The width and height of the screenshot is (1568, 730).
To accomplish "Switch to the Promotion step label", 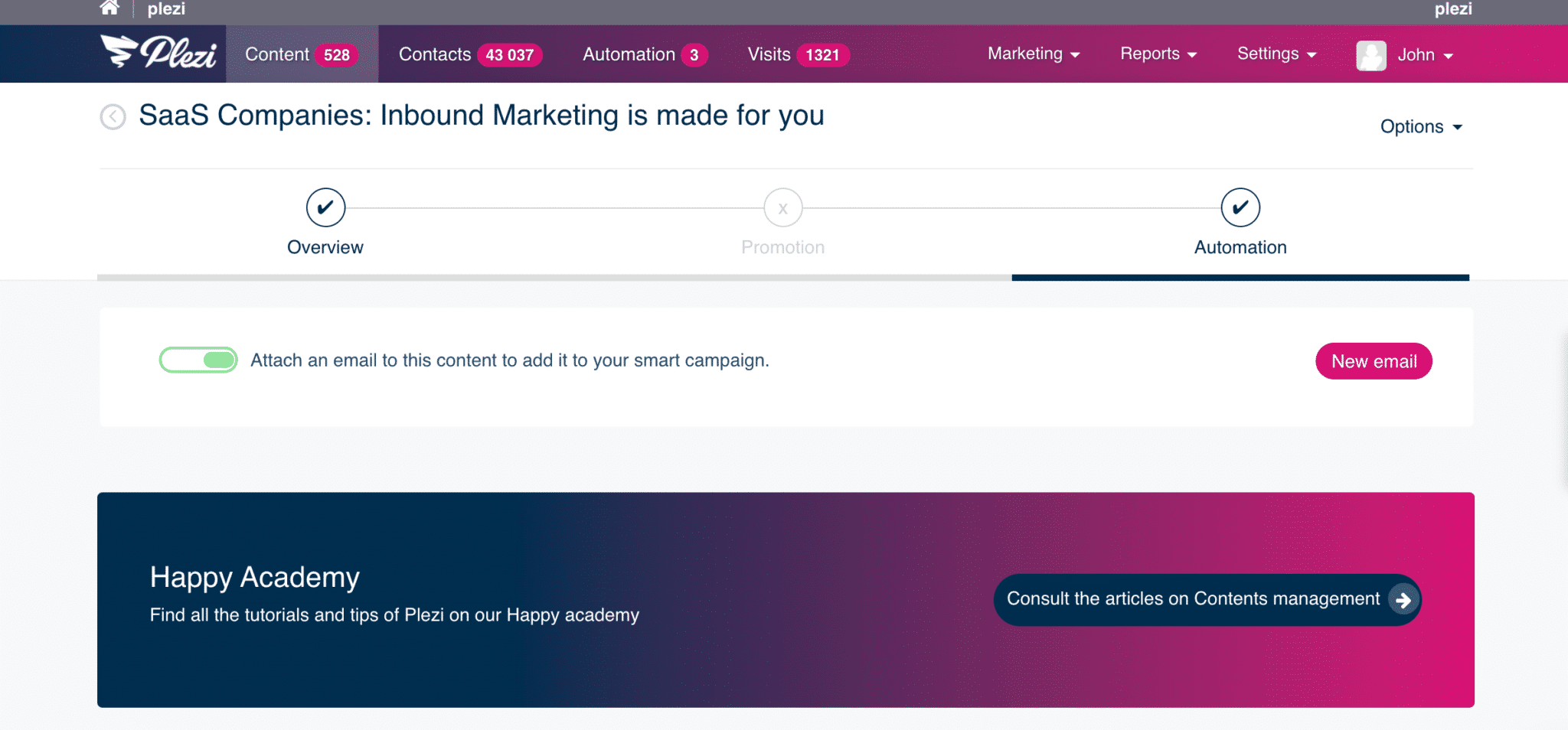I will [x=782, y=247].
